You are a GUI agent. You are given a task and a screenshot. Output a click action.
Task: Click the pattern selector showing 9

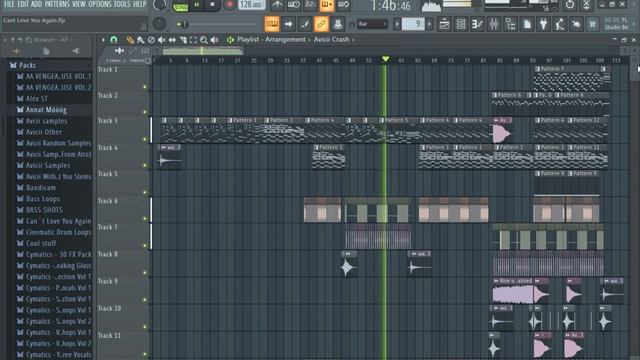click(x=413, y=24)
